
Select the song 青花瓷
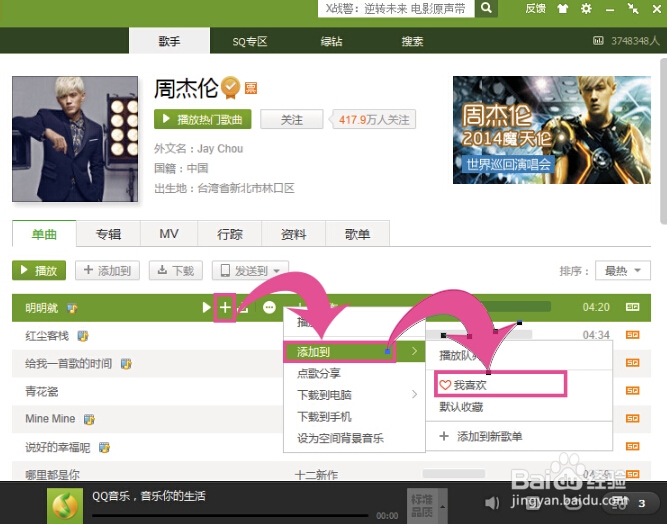pyautogui.click(x=42, y=391)
